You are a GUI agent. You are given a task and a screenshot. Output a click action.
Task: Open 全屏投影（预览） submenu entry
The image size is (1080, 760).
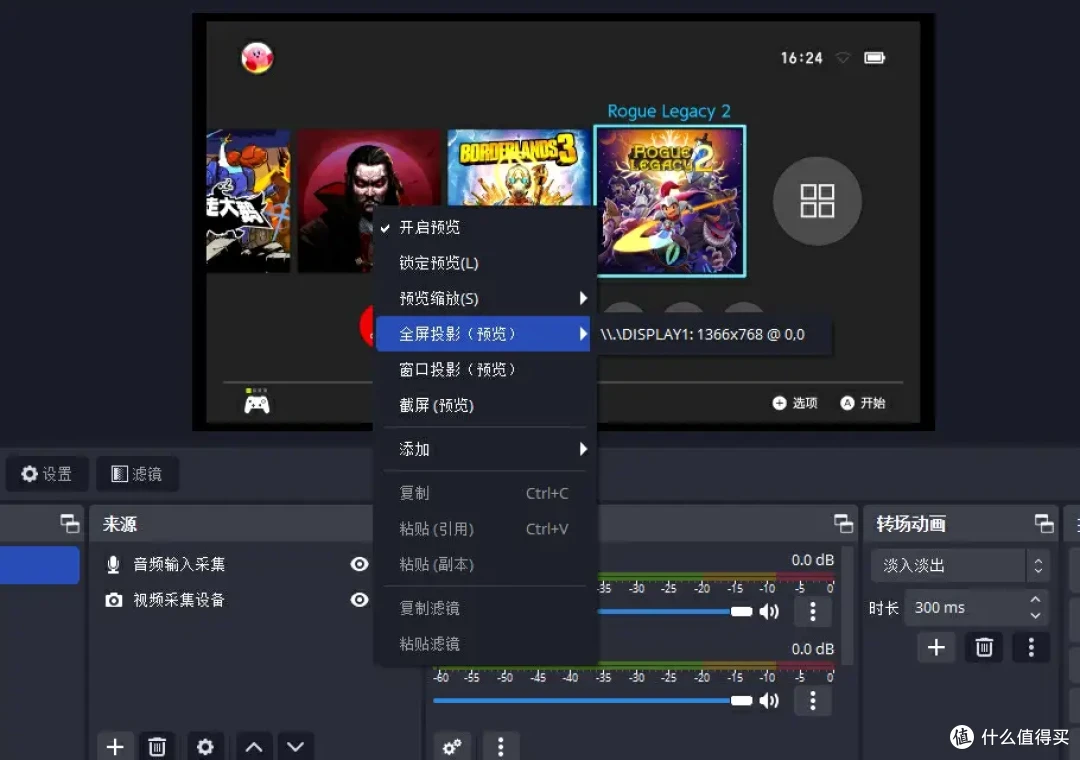pos(484,334)
